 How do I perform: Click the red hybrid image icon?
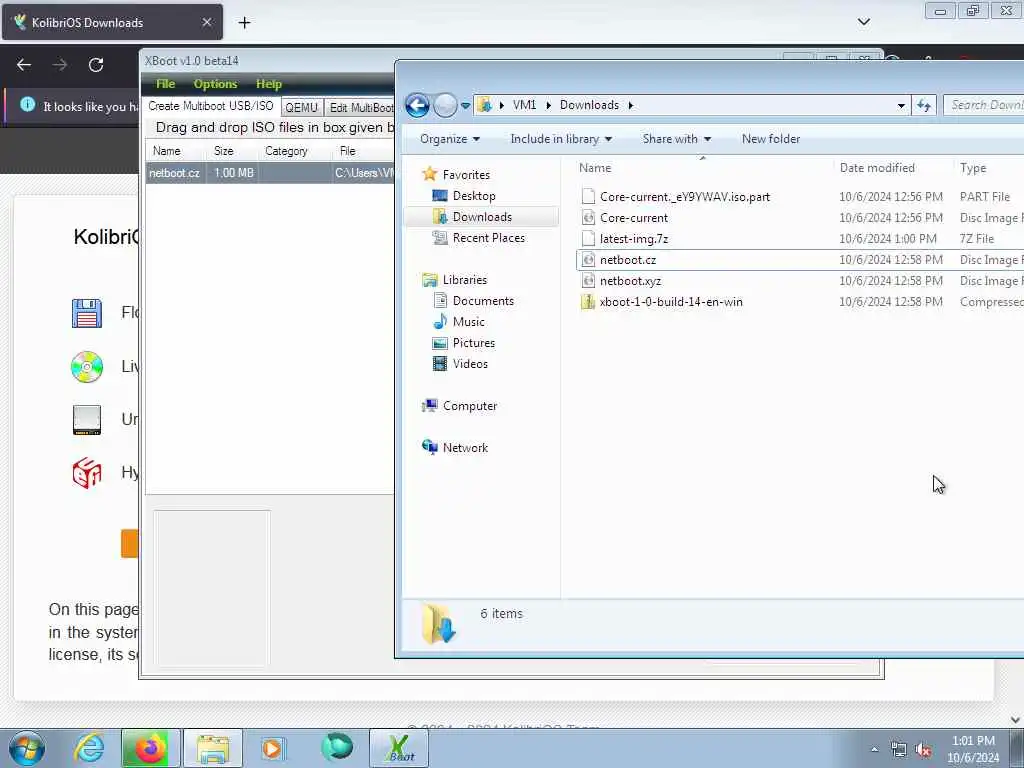point(87,473)
